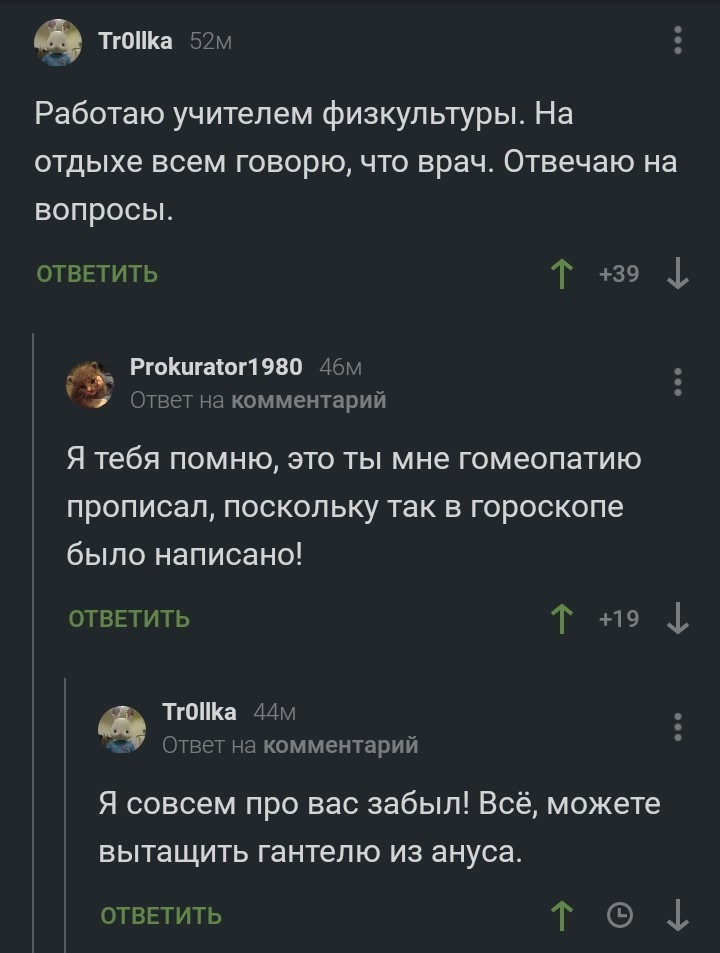Upvote Prokurator1980's comment about гомеопатию
The height and width of the screenshot is (953, 720).
(564, 617)
